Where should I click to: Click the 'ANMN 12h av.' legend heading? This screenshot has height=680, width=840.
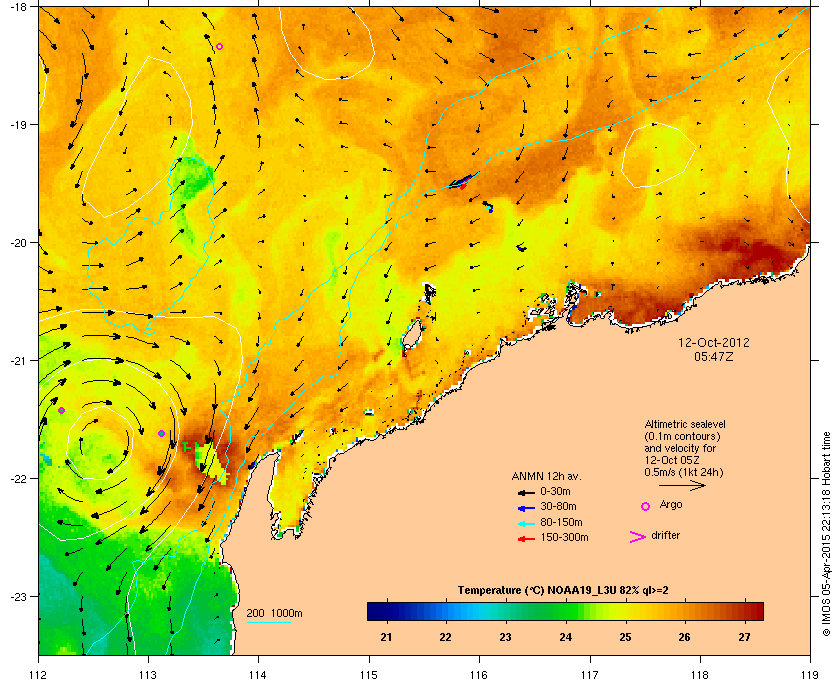(546, 476)
